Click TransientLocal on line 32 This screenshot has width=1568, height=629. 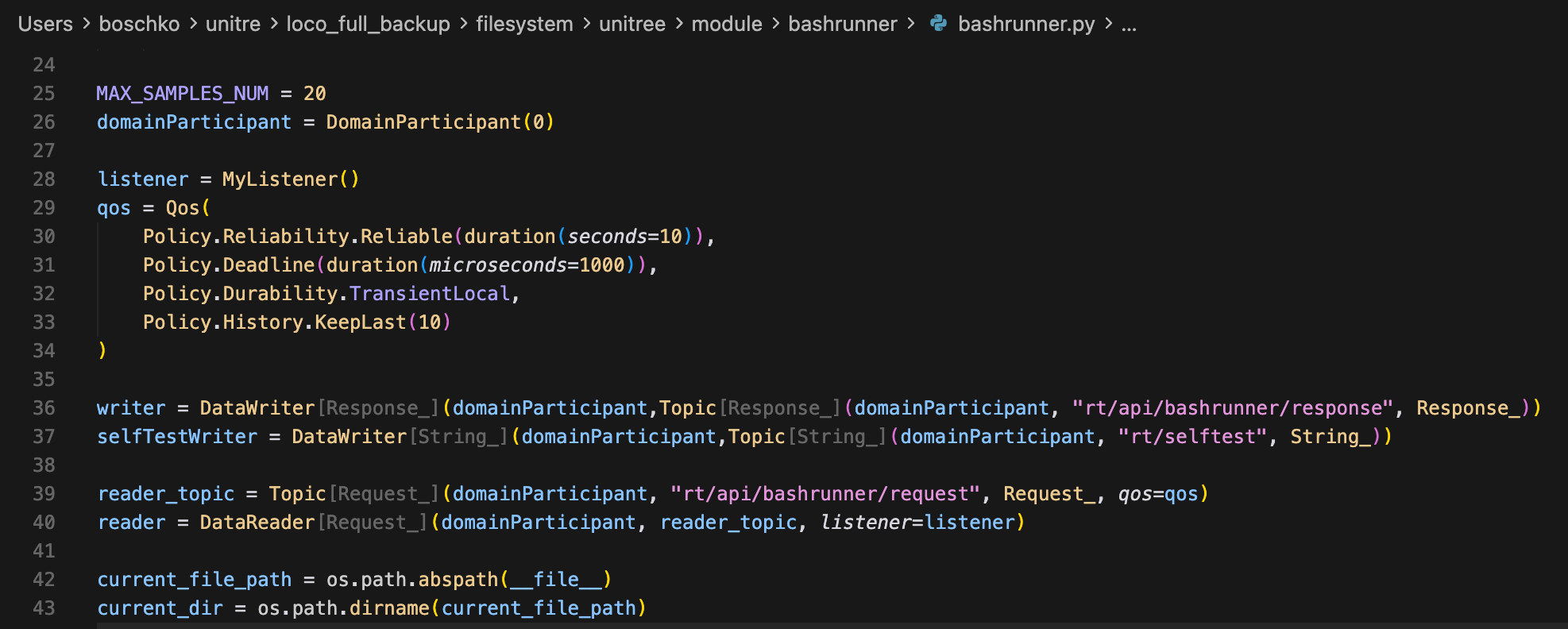click(x=430, y=294)
